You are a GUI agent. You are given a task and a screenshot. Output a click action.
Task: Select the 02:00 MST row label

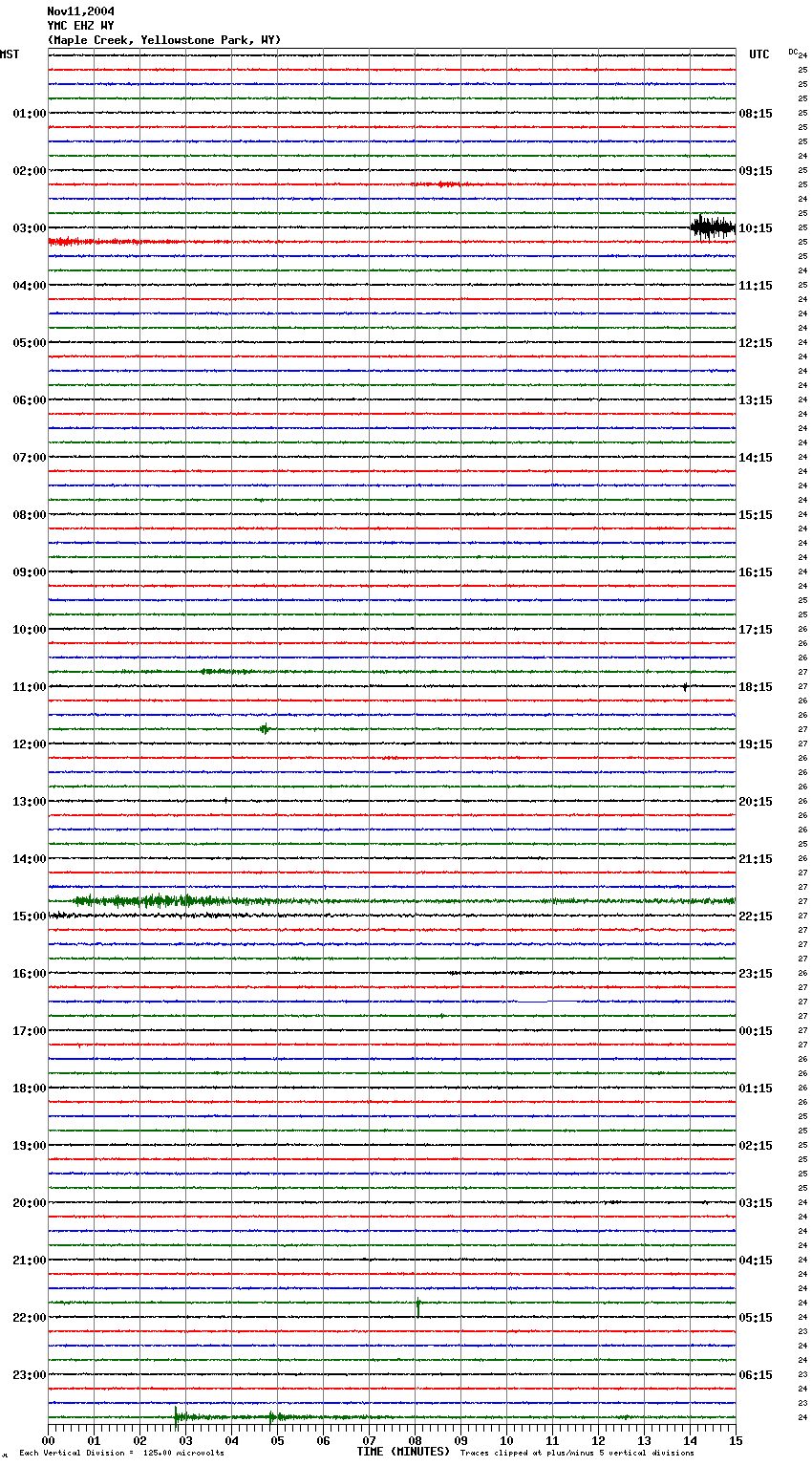coord(30,171)
